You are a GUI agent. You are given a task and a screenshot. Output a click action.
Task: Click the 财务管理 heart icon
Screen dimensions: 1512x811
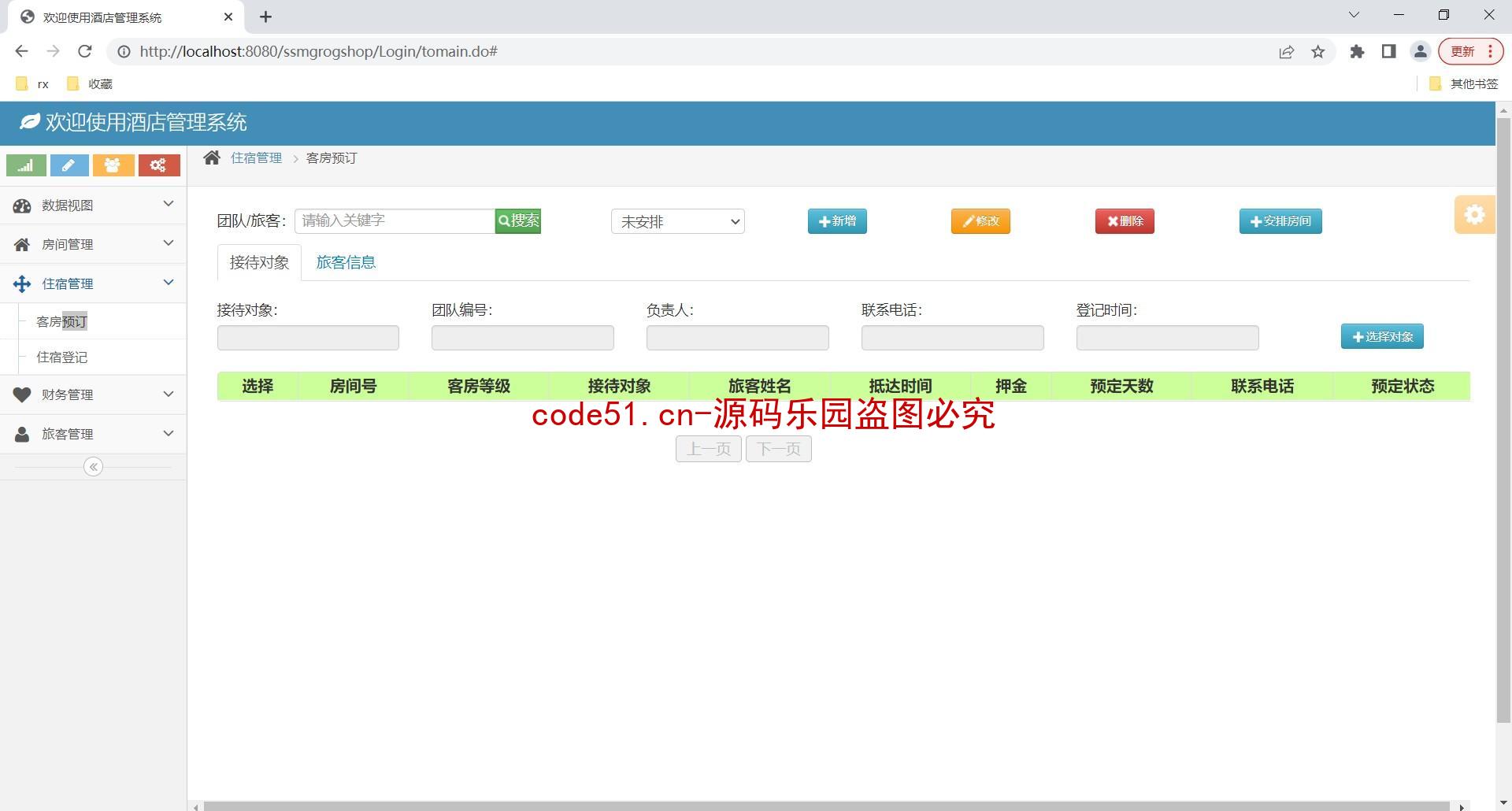pos(22,394)
